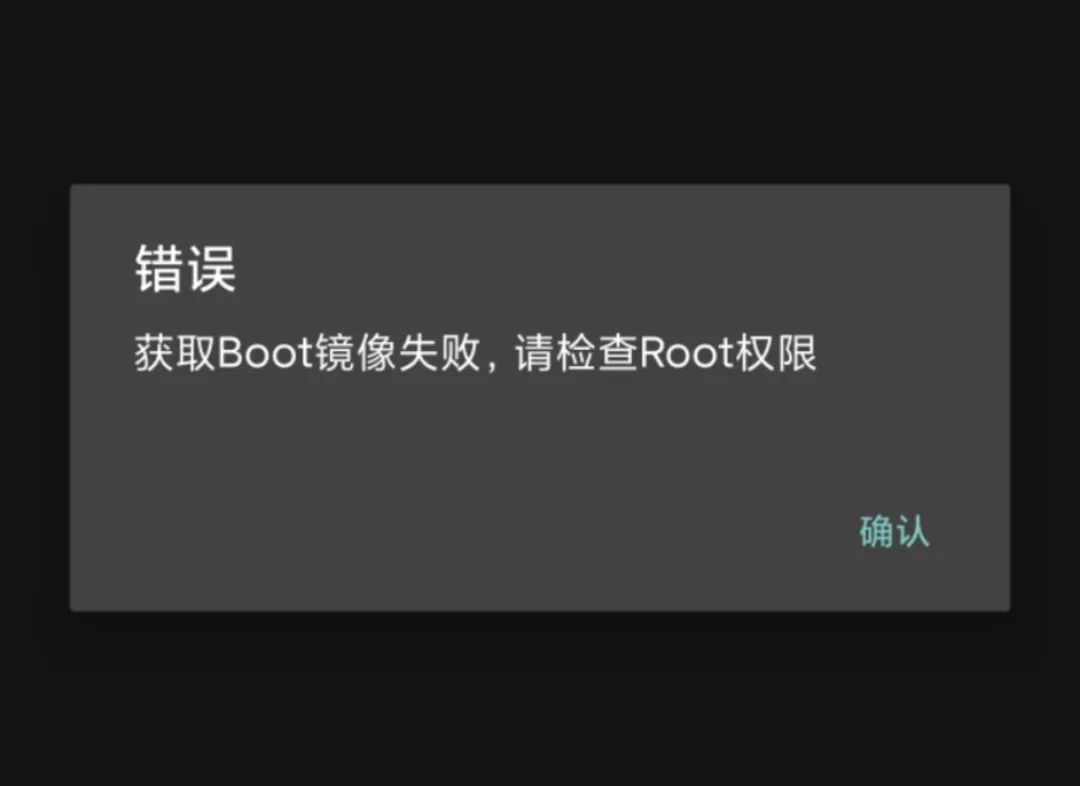Click the 权限 text ending the message
1080x786 pixels.
pos(776,353)
